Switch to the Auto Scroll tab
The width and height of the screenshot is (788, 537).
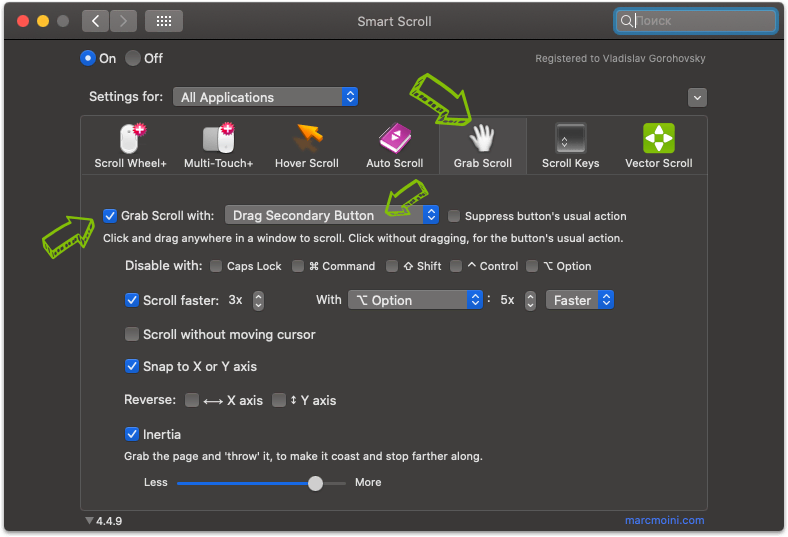[x=395, y=146]
